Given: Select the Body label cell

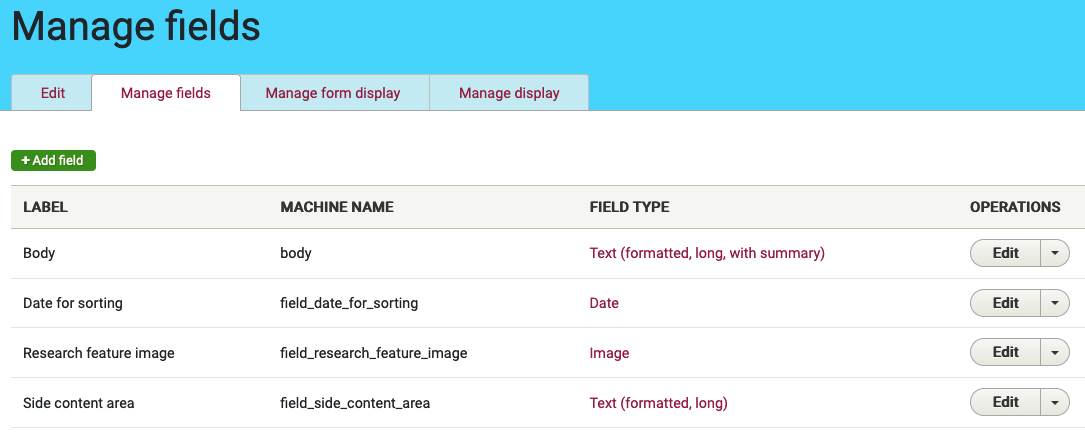Looking at the screenshot, I should 39,253.
